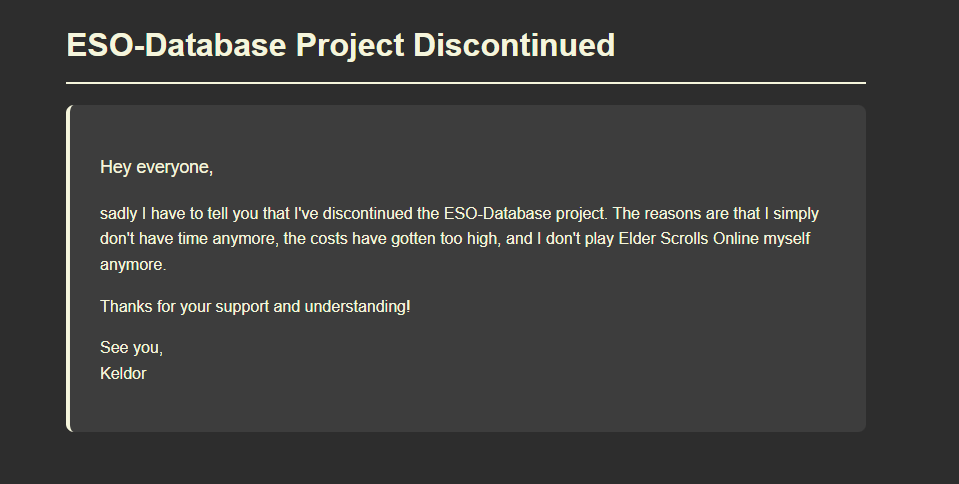The width and height of the screenshot is (959, 484).
Task: Click the line beginning "don't have time anymore"
Action: click(x=455, y=239)
